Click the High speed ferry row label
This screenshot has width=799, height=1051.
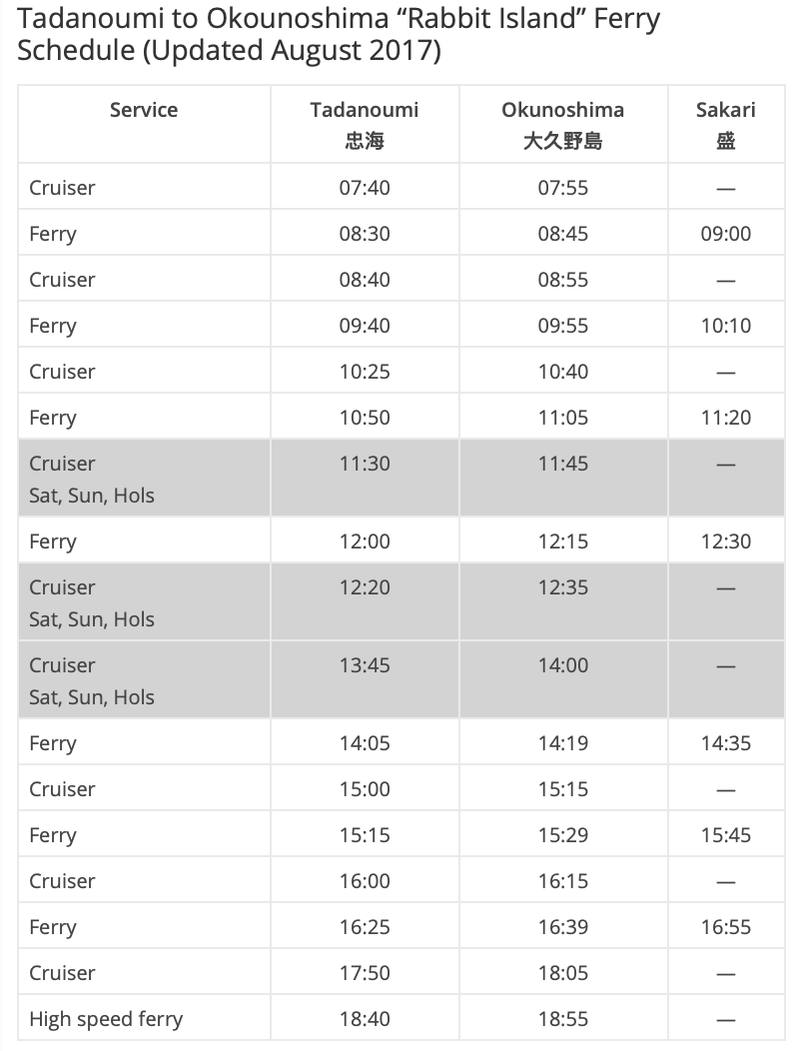tap(106, 1019)
